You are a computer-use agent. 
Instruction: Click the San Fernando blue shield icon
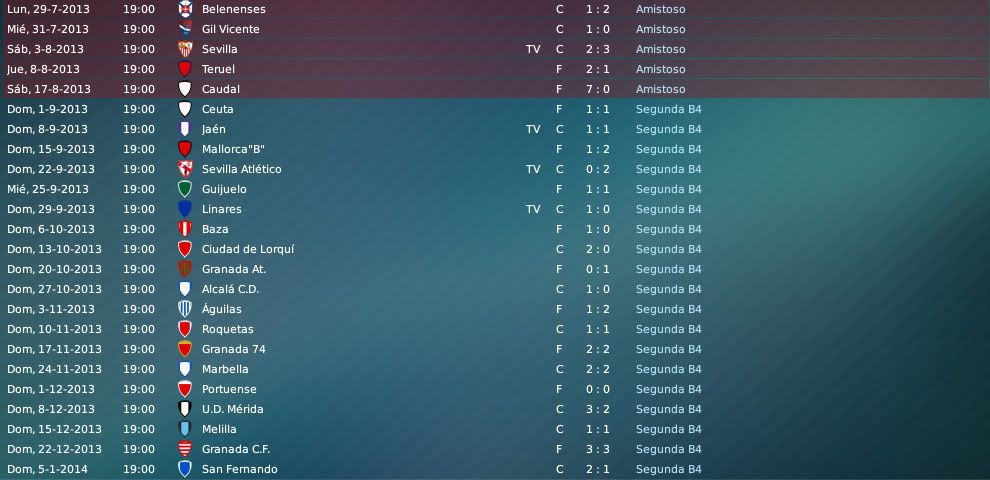(185, 469)
